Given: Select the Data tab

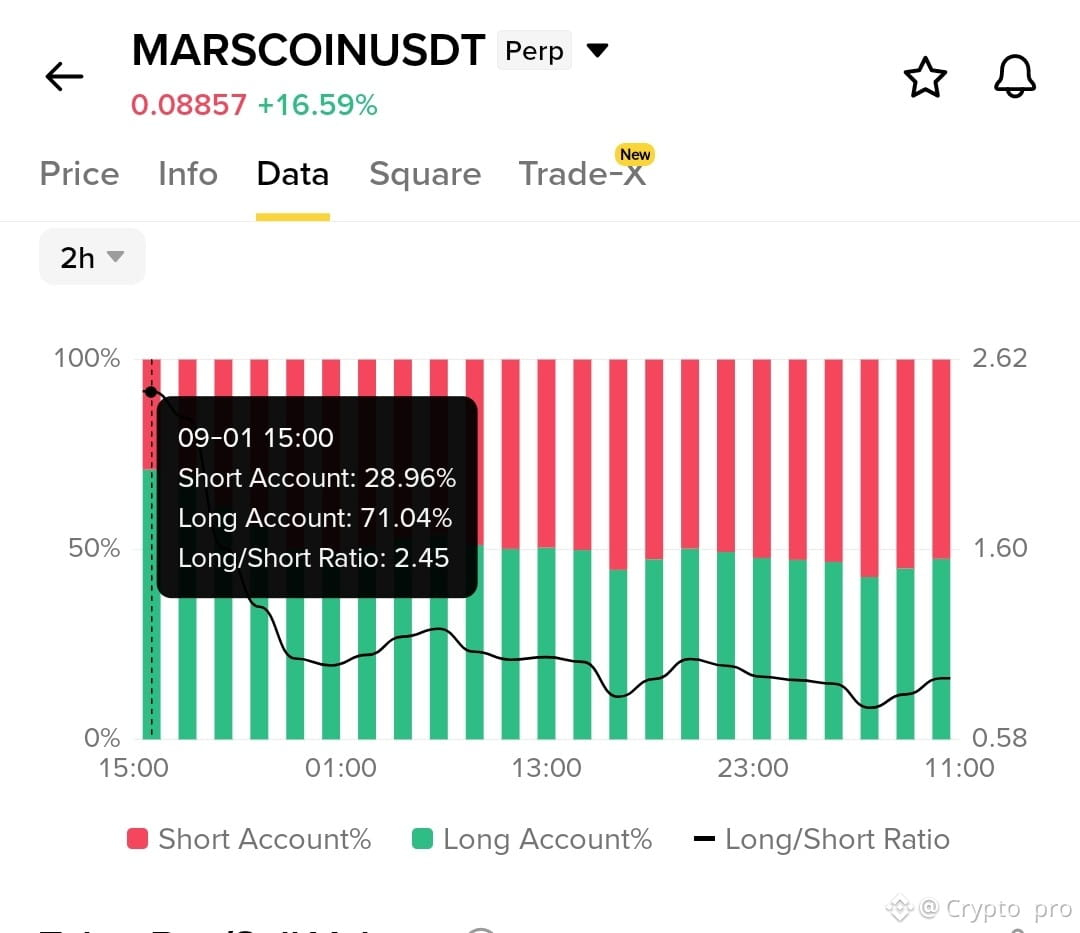Looking at the screenshot, I should click(x=293, y=174).
